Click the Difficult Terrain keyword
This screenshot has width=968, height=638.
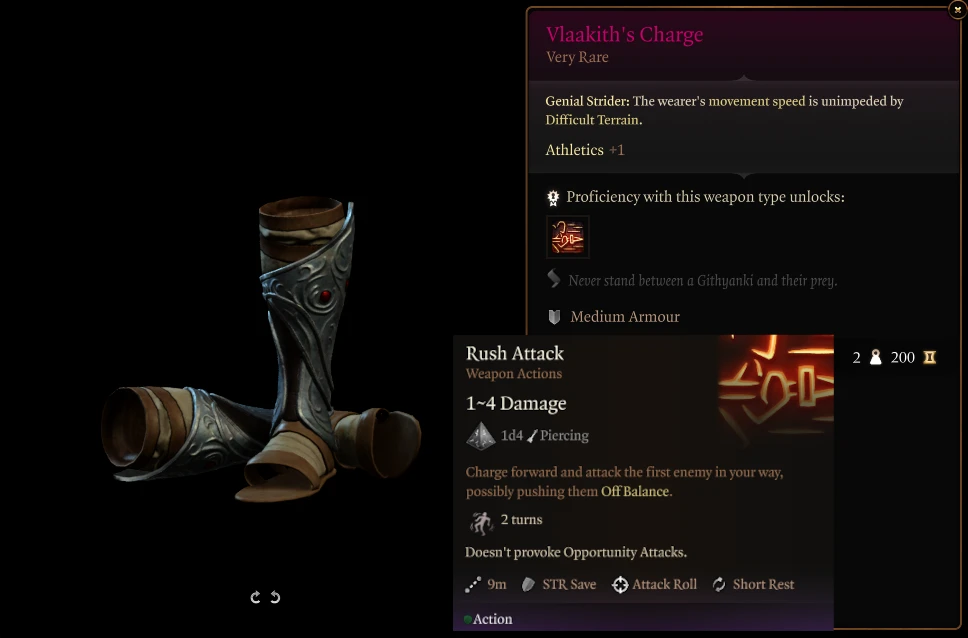point(591,120)
